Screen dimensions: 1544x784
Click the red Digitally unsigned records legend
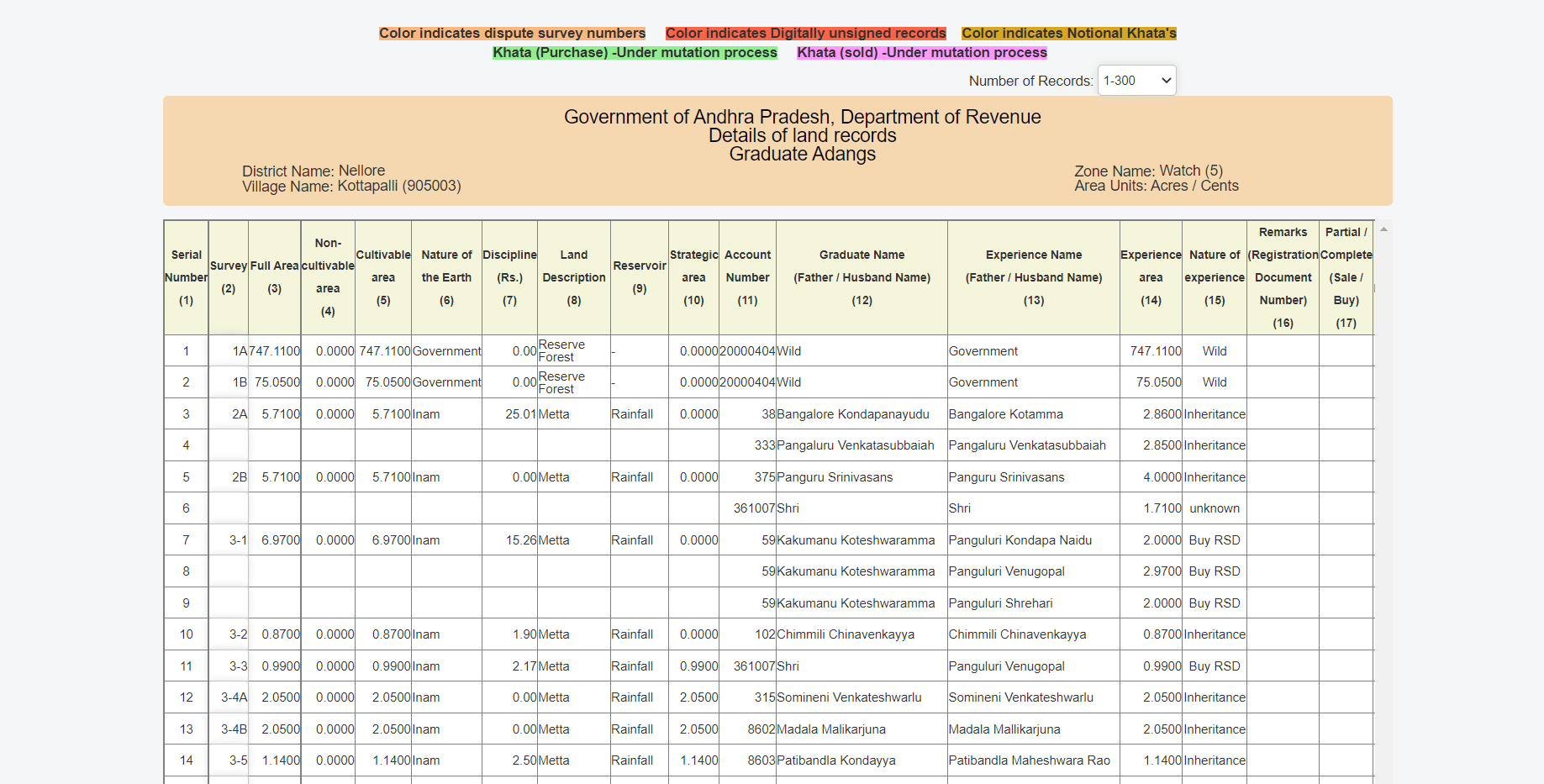coord(805,33)
